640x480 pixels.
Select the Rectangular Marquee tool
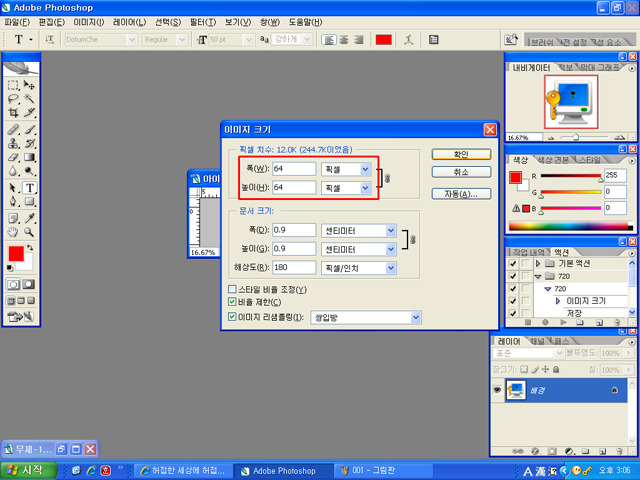13,85
